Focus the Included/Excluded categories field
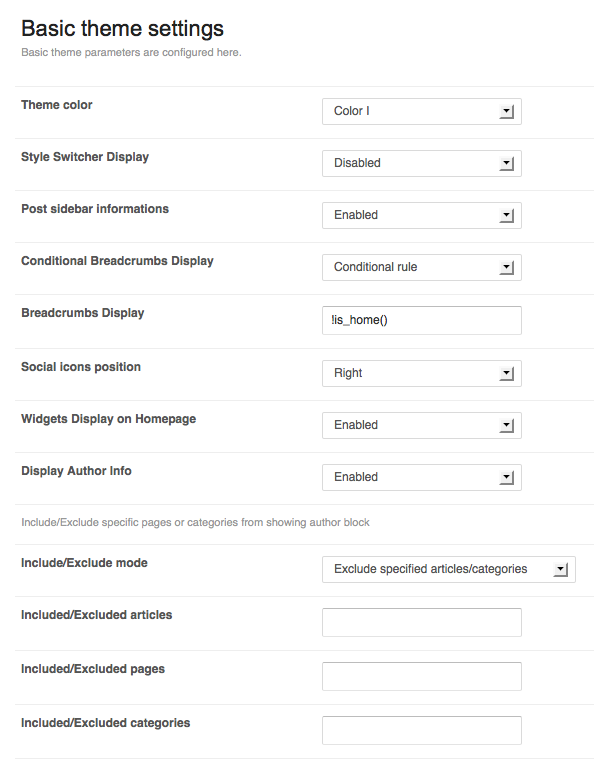This screenshot has height=769, width=594. pyautogui.click(x=421, y=730)
